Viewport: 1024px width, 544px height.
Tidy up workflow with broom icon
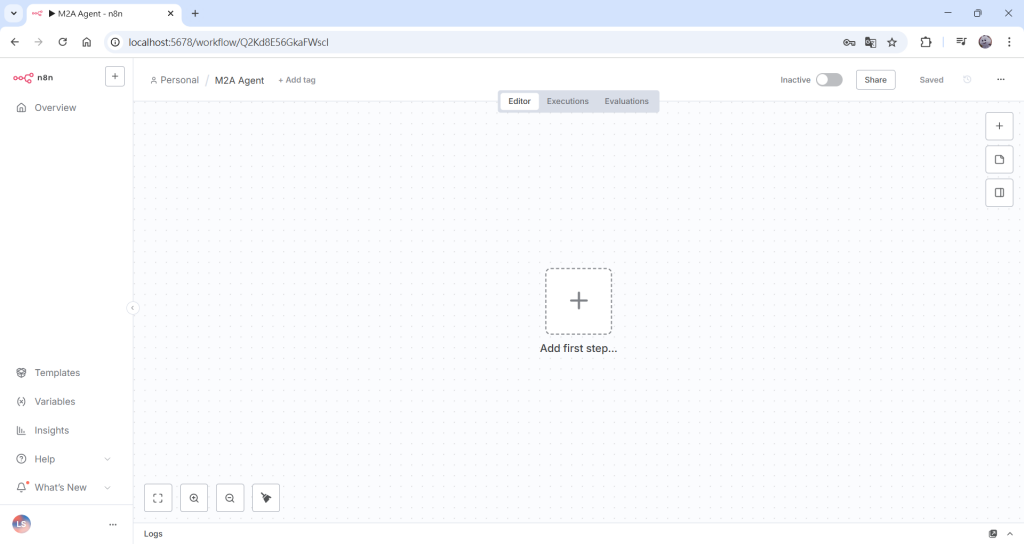(266, 498)
